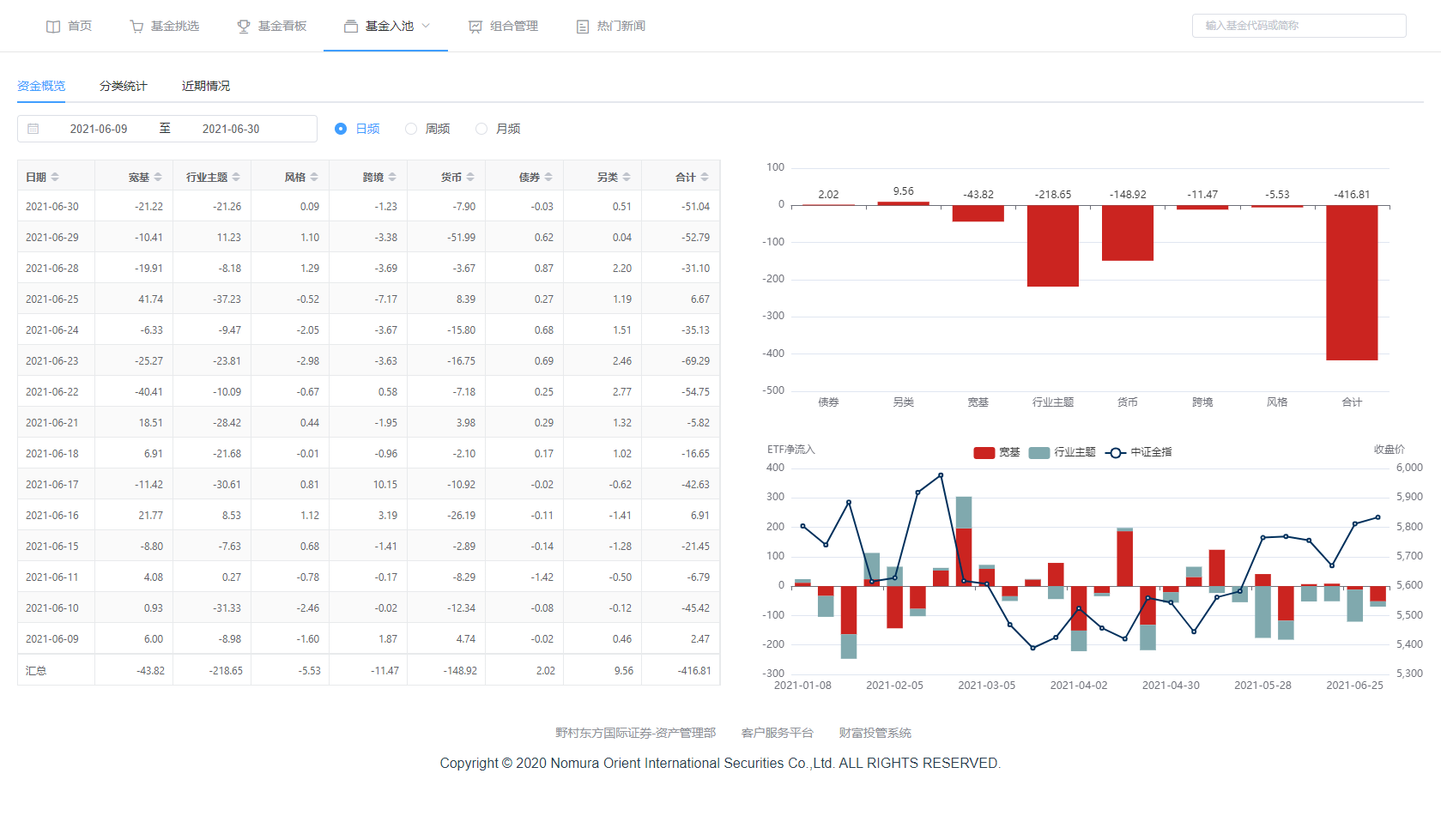Sort by 债券 column arrows
Viewport: 1441px width, 840px height.
[548, 177]
